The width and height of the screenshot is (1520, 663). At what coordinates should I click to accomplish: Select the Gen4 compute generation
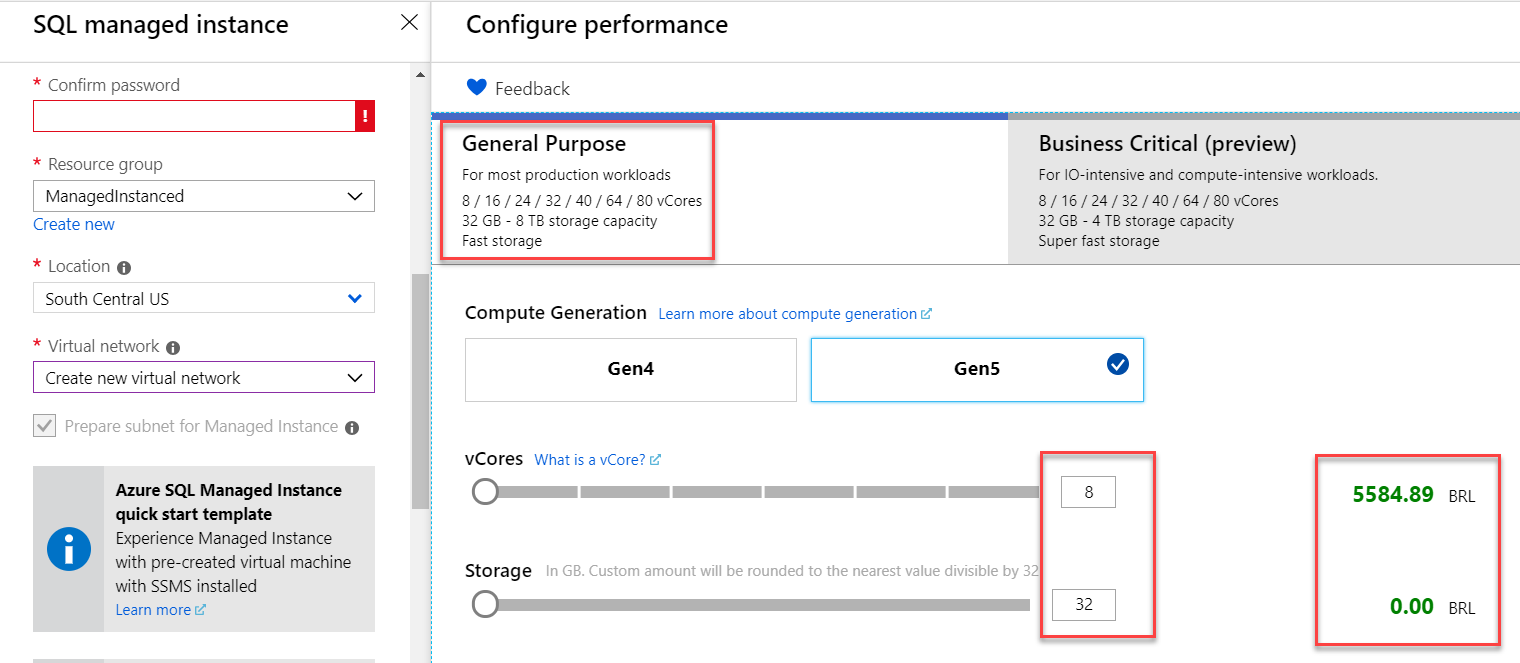(630, 369)
